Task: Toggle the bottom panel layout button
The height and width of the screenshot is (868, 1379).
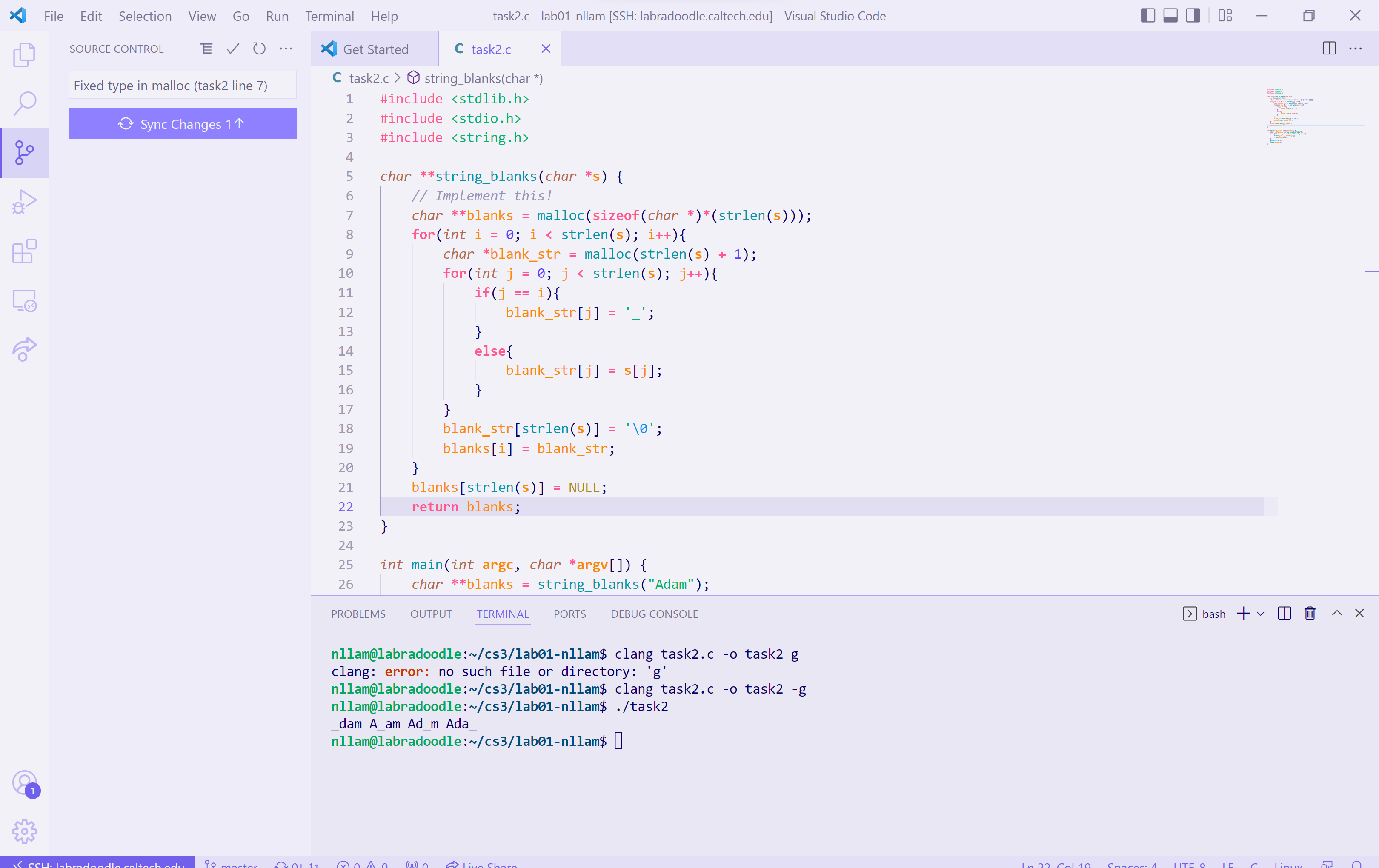Action: 1170,15
